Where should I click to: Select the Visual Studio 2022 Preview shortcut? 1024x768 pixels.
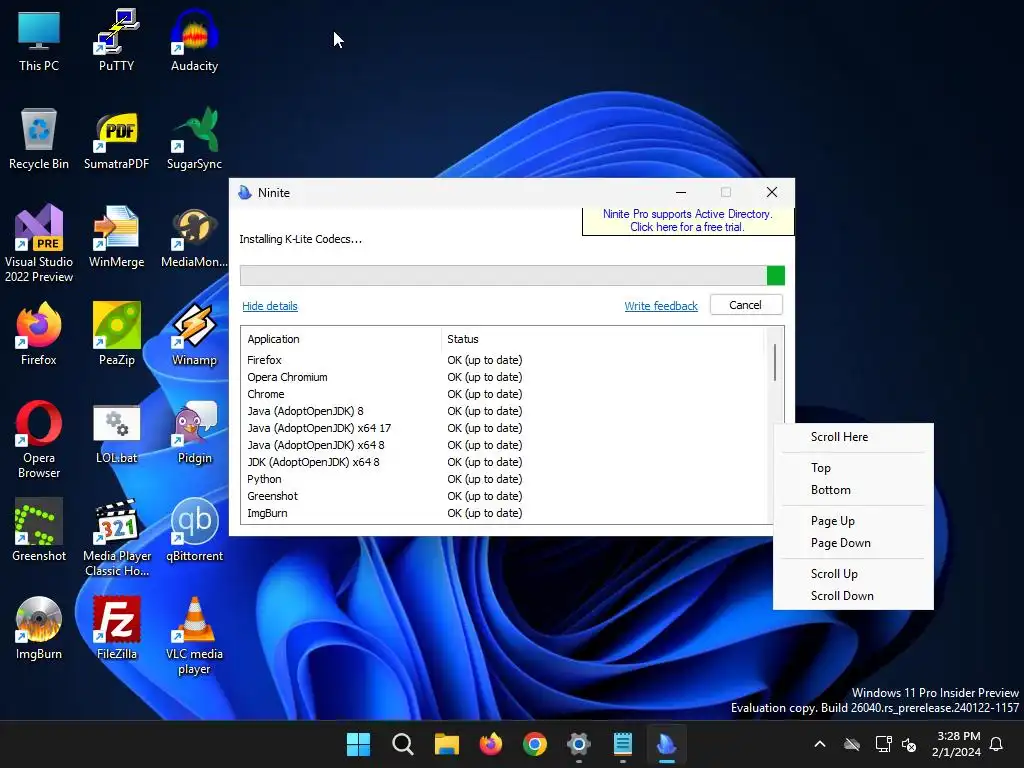pyautogui.click(x=39, y=244)
